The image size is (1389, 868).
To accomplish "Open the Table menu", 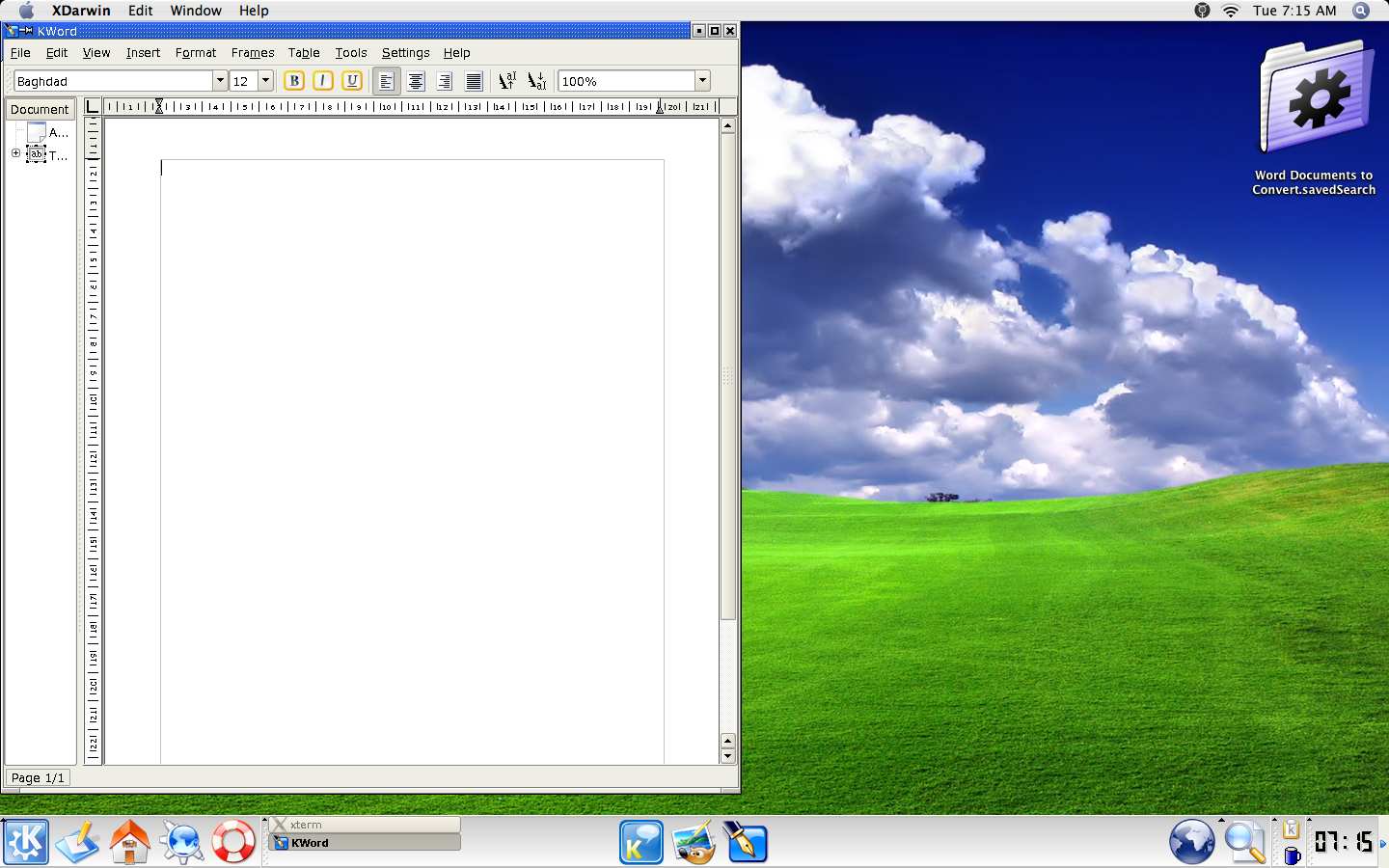I will click(304, 53).
